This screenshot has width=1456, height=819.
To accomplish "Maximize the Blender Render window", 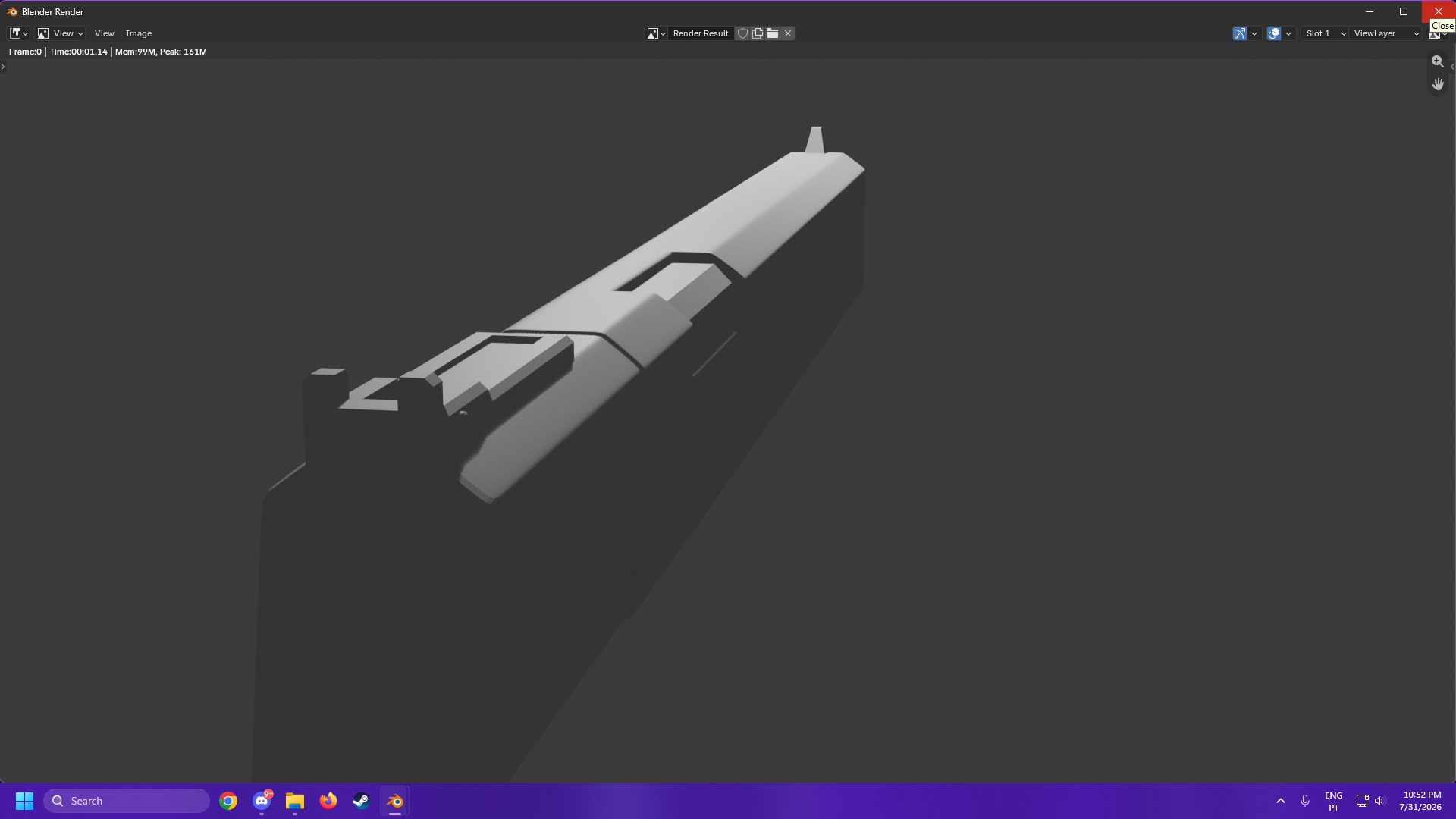I will (x=1404, y=11).
